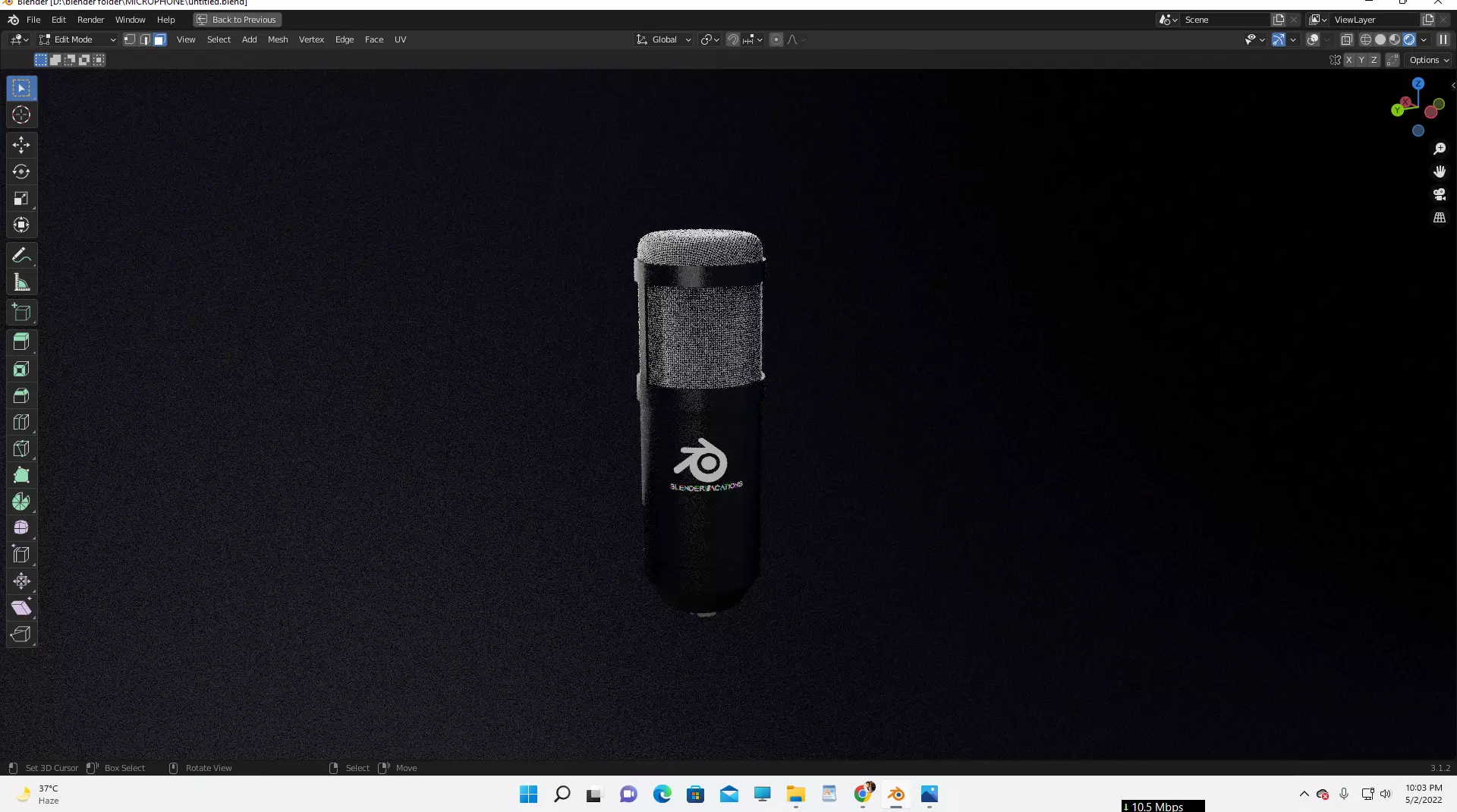This screenshot has height=812, width=1457.
Task: Expand the Options dropdown
Action: [1429, 60]
